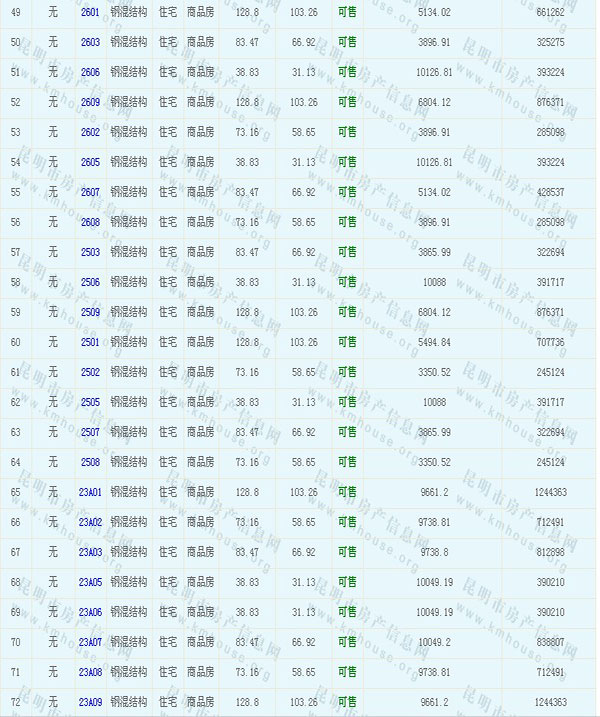Screen dimensions: 600x717
Task: View room 2608 details
Action: [x=90, y=222]
